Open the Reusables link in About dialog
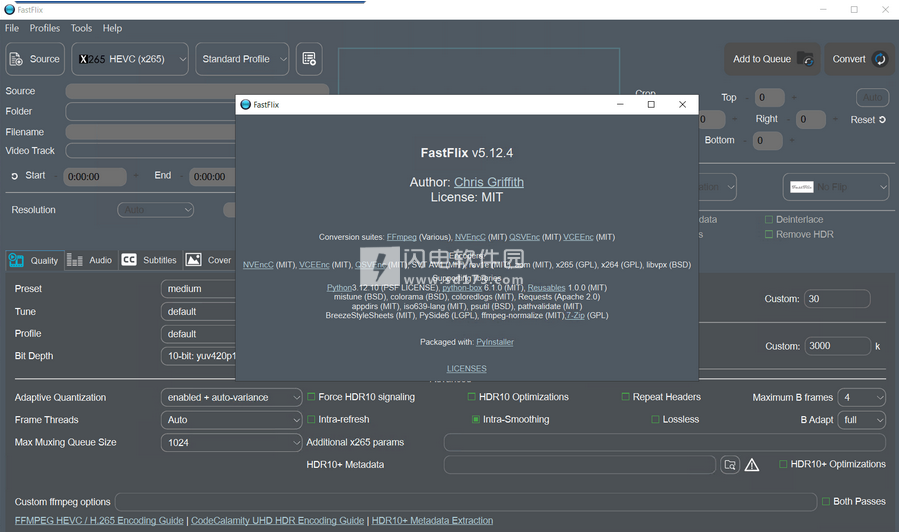 point(546,288)
